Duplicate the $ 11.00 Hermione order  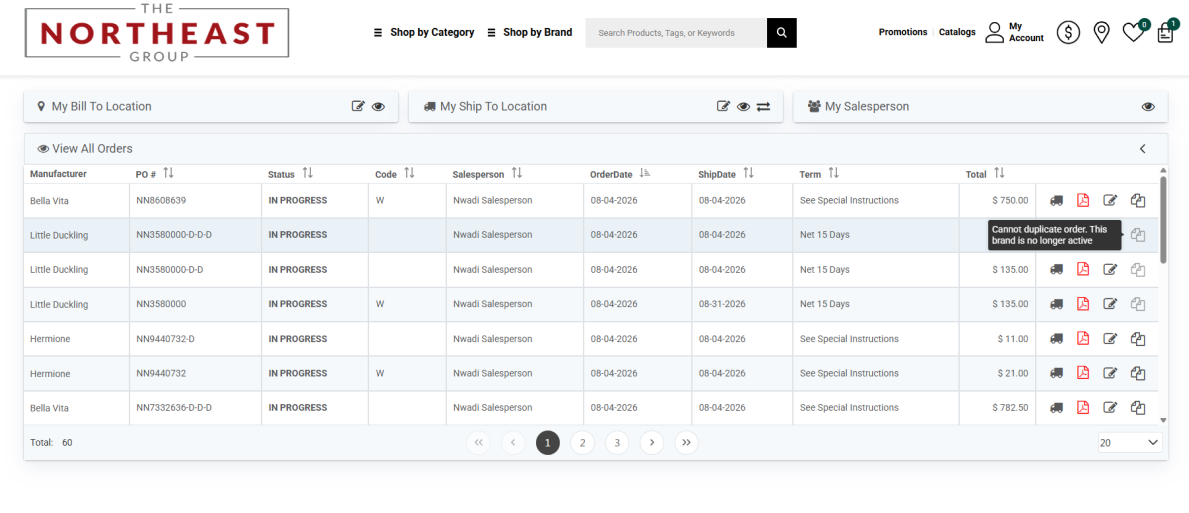click(x=1137, y=339)
